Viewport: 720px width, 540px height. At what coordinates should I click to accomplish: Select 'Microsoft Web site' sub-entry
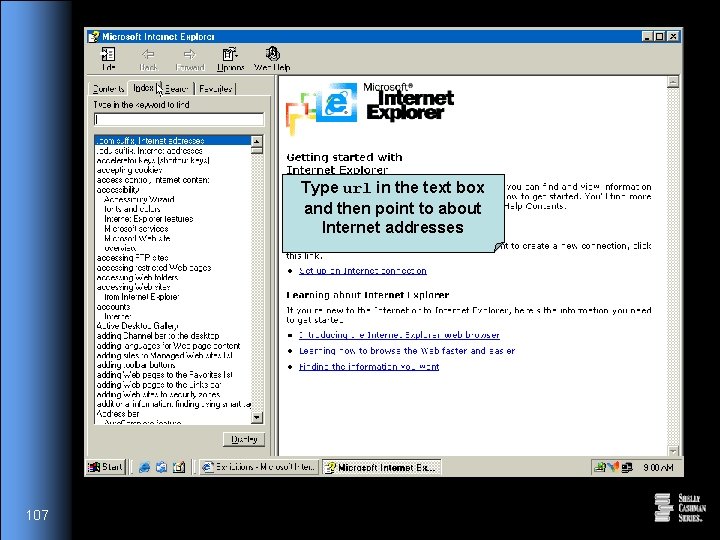click(137, 238)
